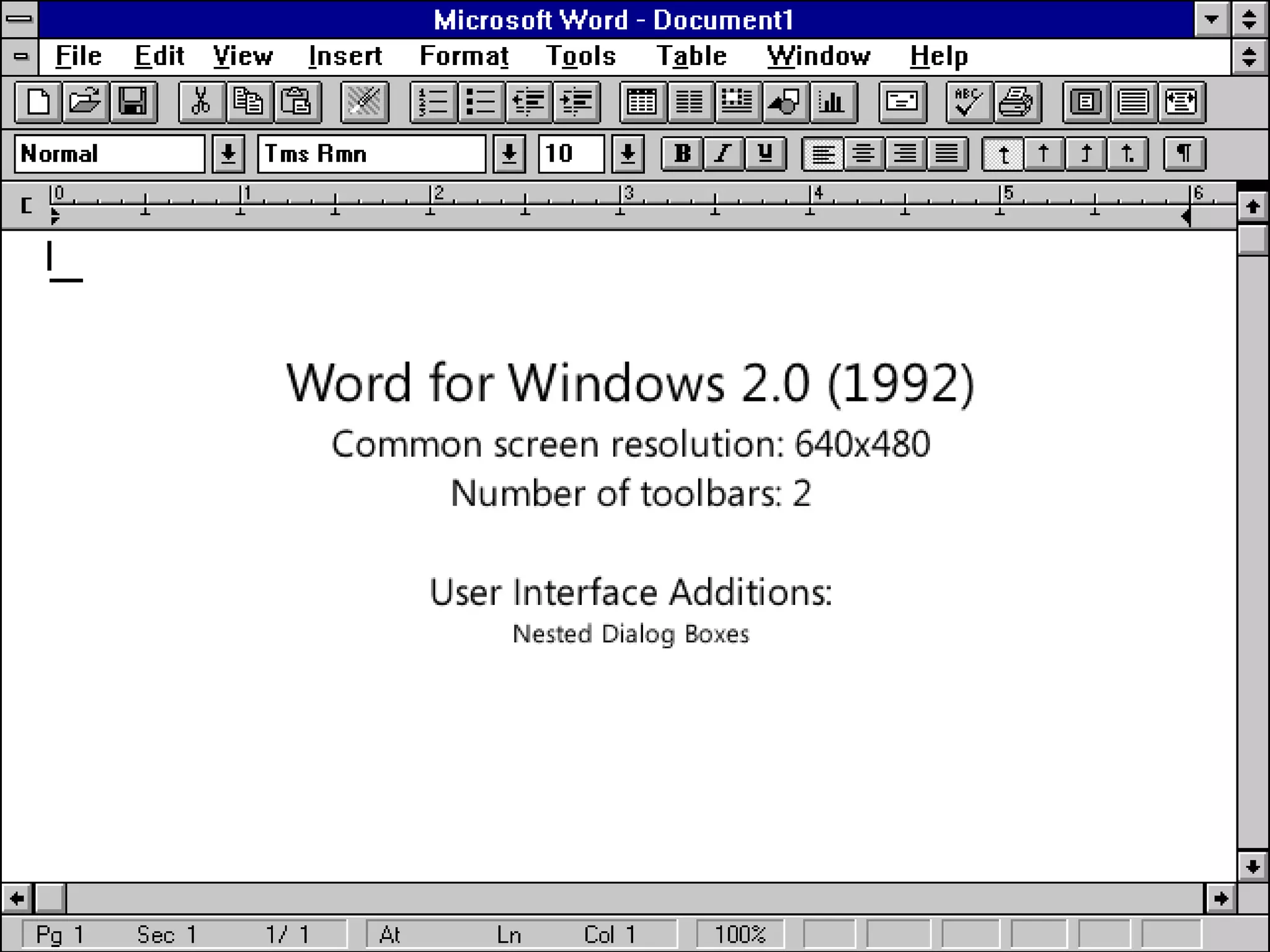Click the vertical scrollbar down arrow
Image resolution: width=1270 pixels, height=952 pixels.
1252,866
